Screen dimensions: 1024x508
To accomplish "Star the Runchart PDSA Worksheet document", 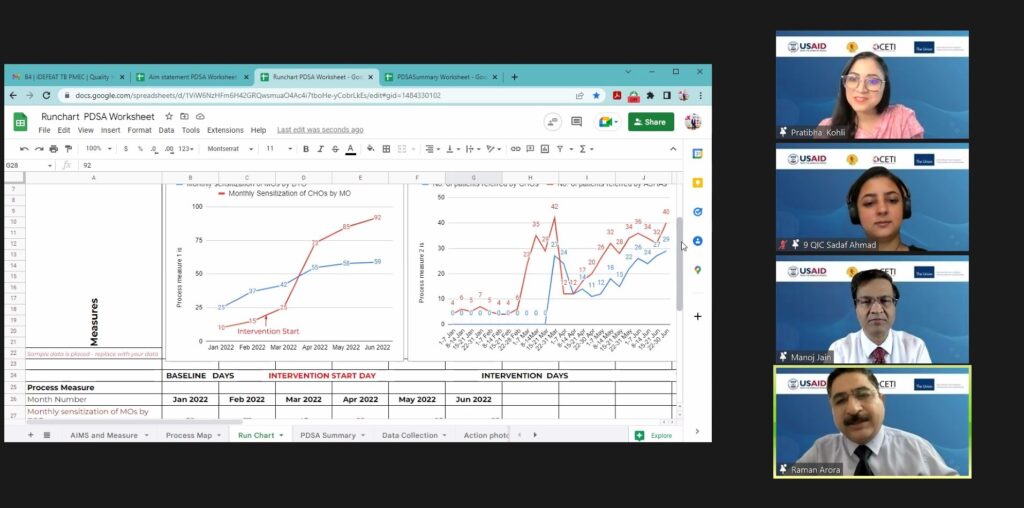I will 169,116.
